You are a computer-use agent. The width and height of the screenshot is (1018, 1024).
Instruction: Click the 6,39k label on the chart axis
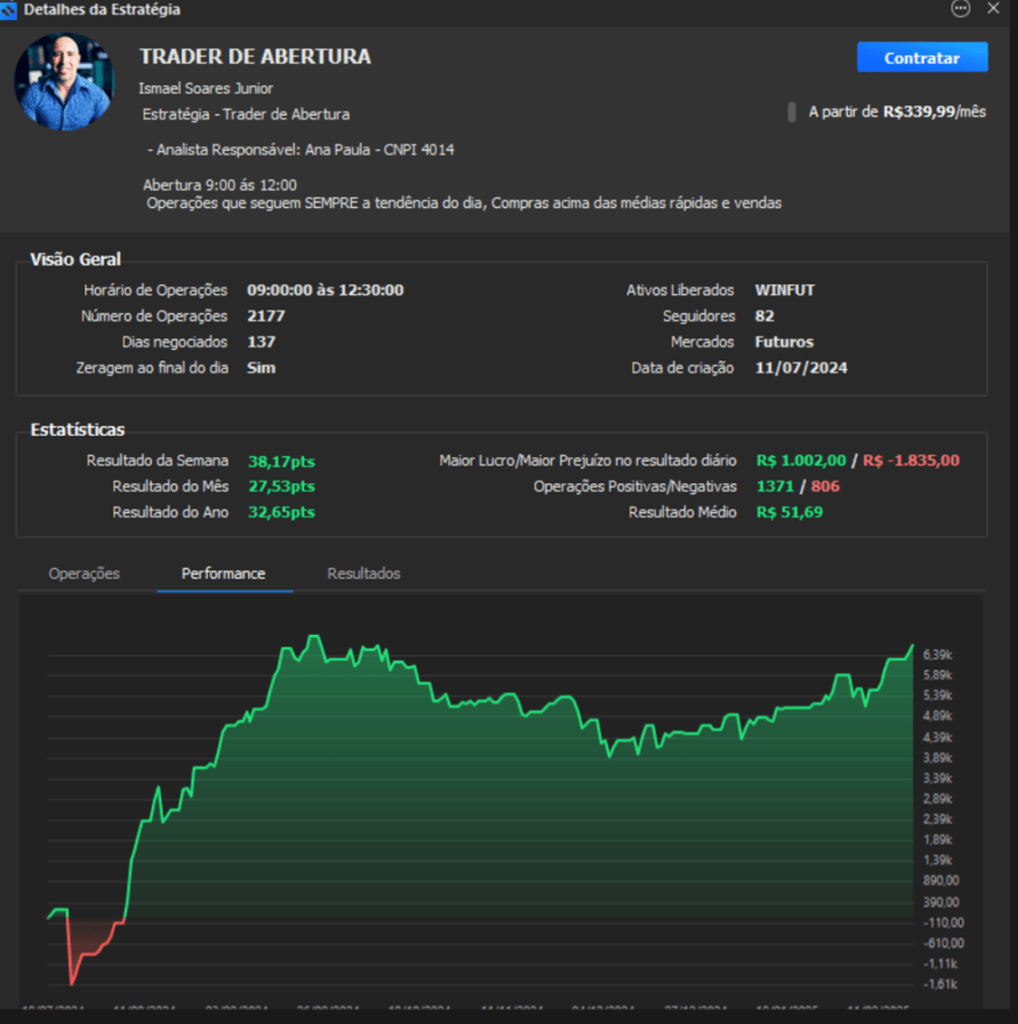coord(938,655)
